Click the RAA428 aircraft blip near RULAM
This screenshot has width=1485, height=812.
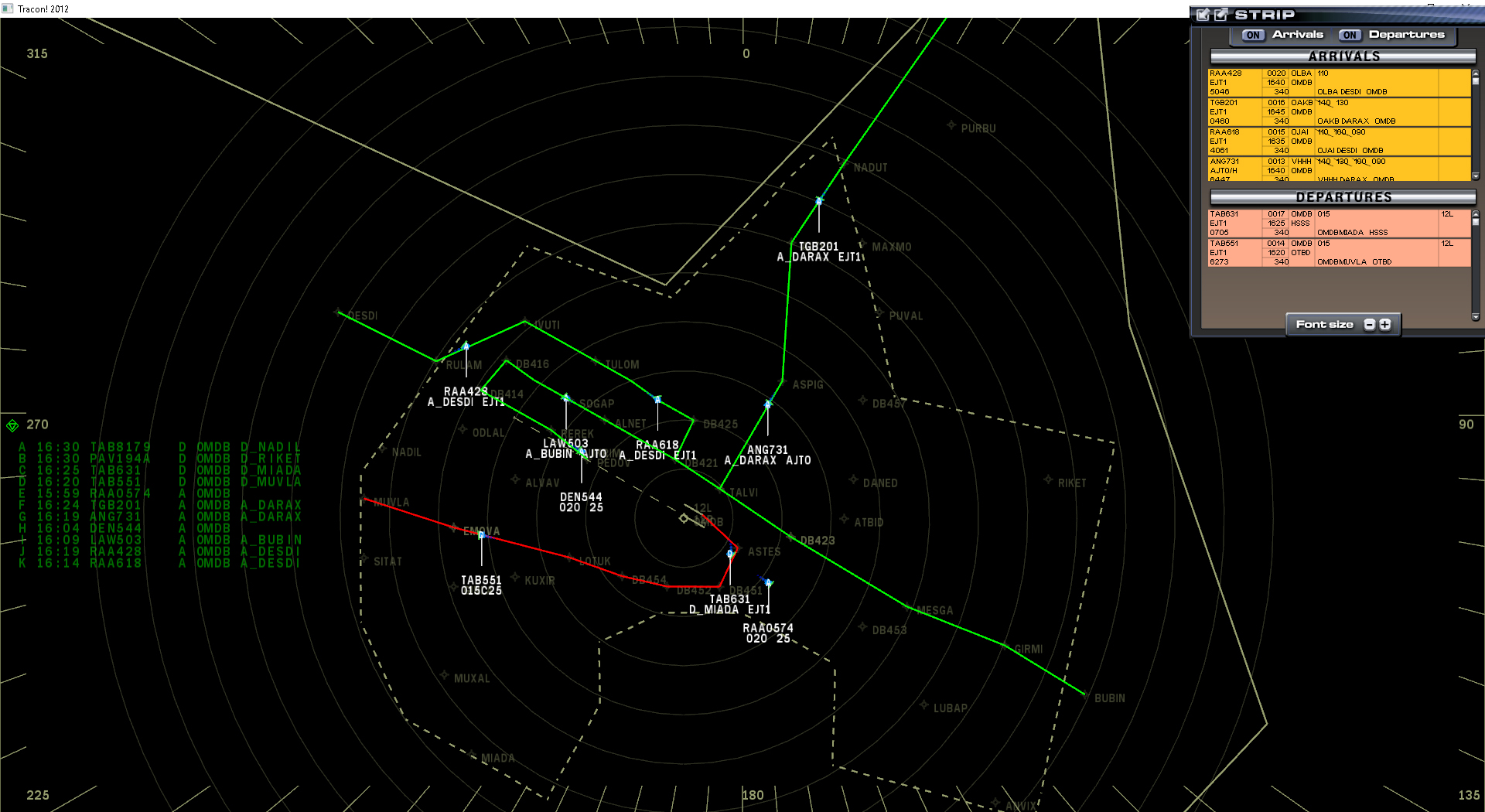coord(465,347)
